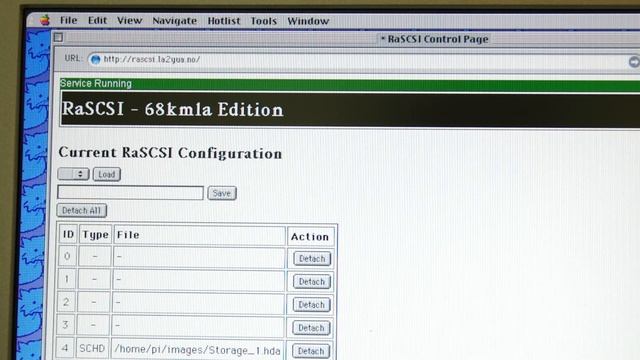Click Detach button for ID 3
The width and height of the screenshot is (640, 360).
click(311, 328)
